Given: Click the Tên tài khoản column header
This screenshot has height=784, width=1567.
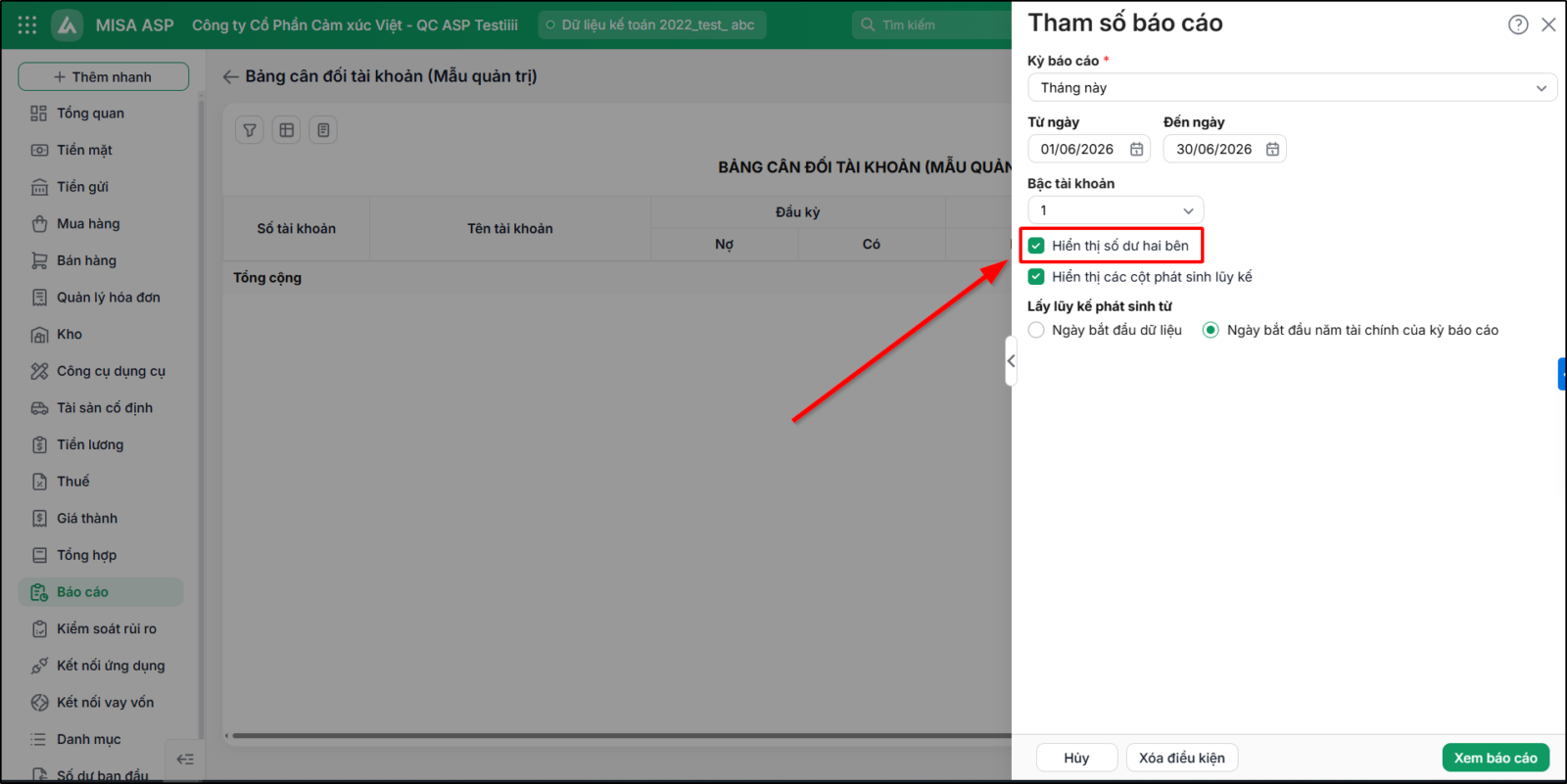Looking at the screenshot, I should click(x=510, y=228).
